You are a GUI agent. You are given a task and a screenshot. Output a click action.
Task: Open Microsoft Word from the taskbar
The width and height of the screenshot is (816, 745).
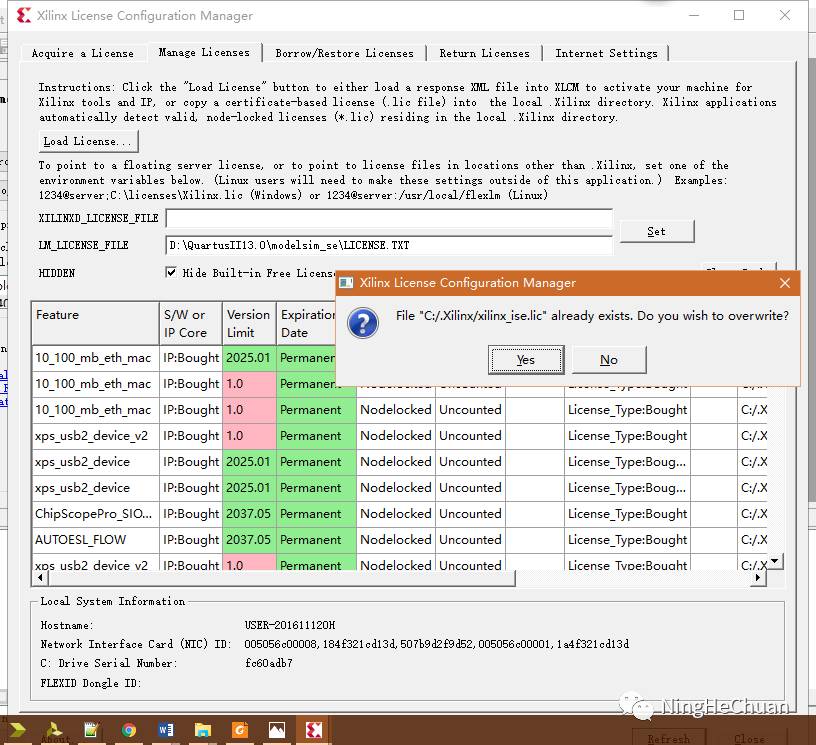(x=166, y=730)
